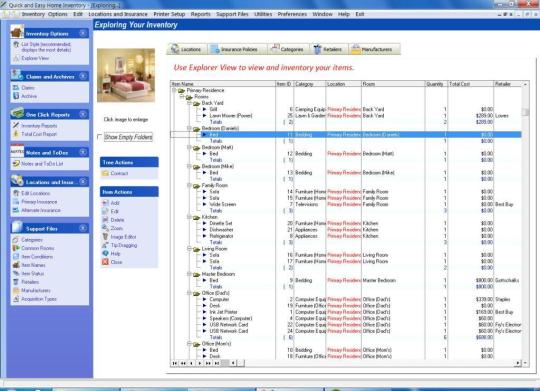Click the Add item action icon

[105, 203]
